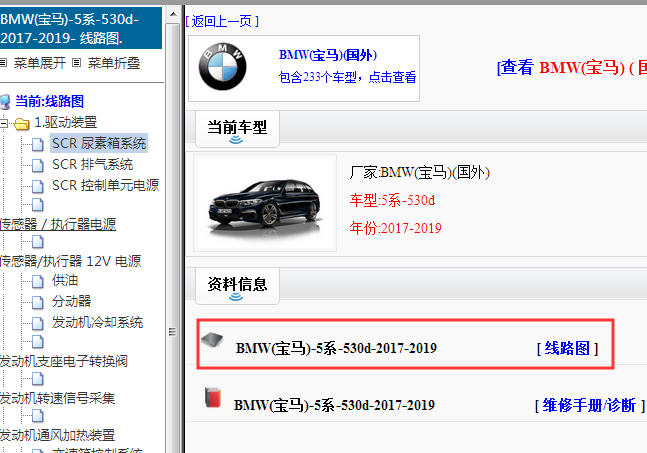Screen dimensions: 647x453
Task: Click the scrollbar up arrow in left panel
Action: [x=173, y=15]
